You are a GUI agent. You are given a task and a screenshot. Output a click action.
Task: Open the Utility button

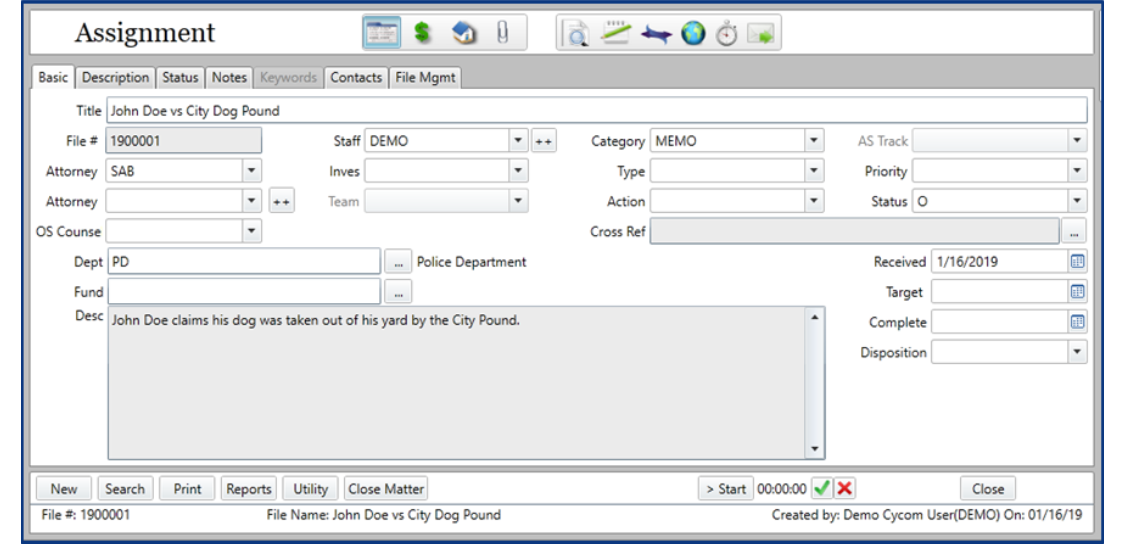(311, 489)
